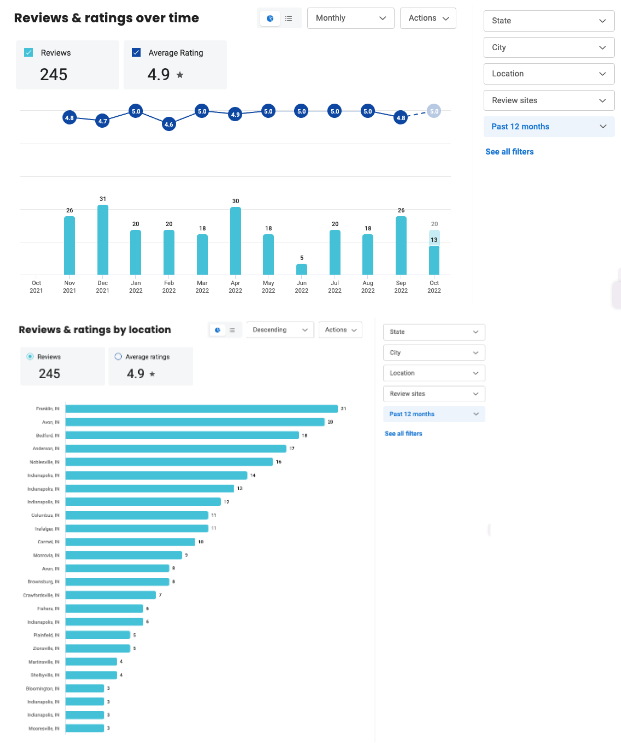The image size is (621, 743).
Task: Click the 4.9 rating point for Apr 2022
Action: [235, 114]
